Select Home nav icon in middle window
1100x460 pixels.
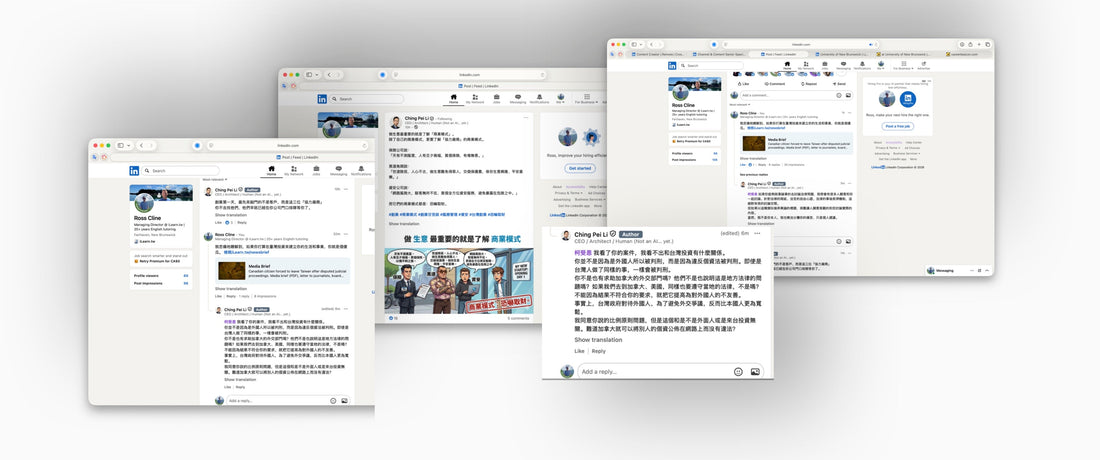453,99
